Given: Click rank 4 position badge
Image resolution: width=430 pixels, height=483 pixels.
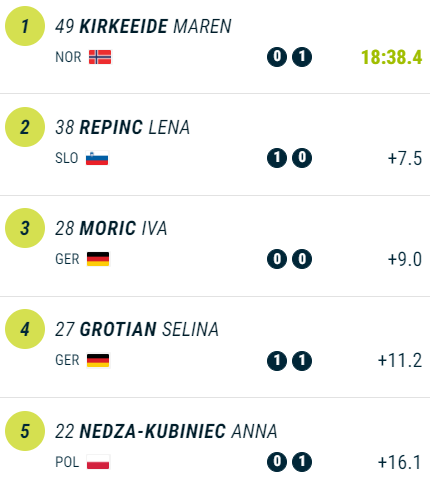Looking at the screenshot, I should pos(25,329).
